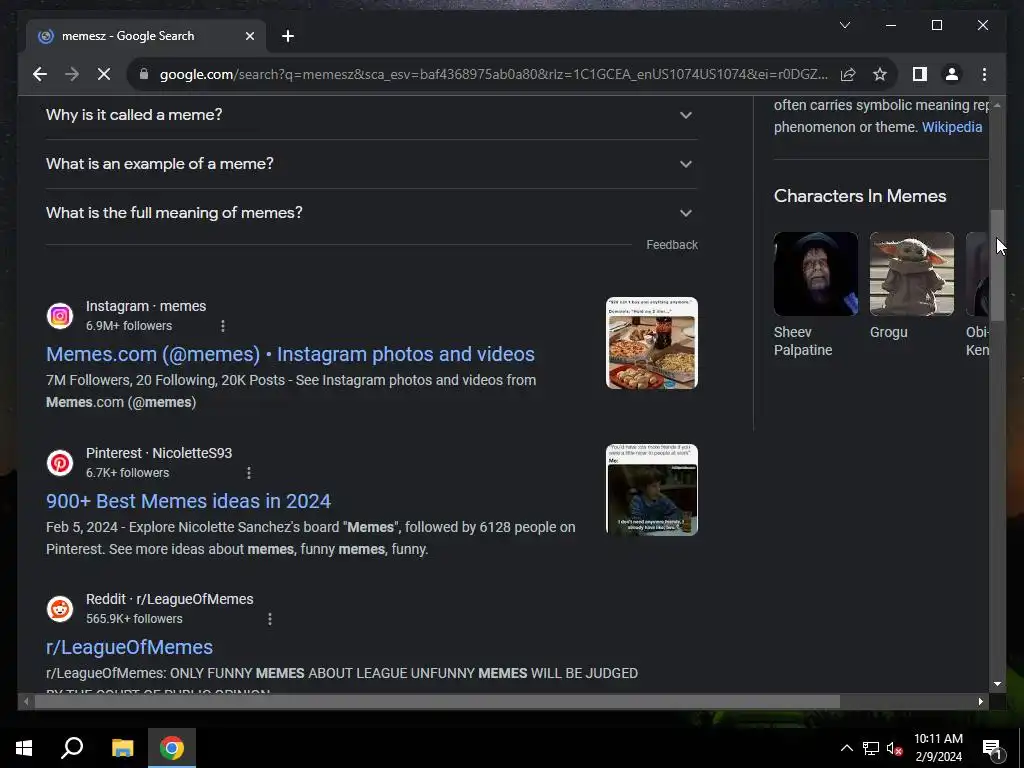This screenshot has height=768, width=1024.
Task: Click the Pinterest result meme thumbnail
Action: 652,490
